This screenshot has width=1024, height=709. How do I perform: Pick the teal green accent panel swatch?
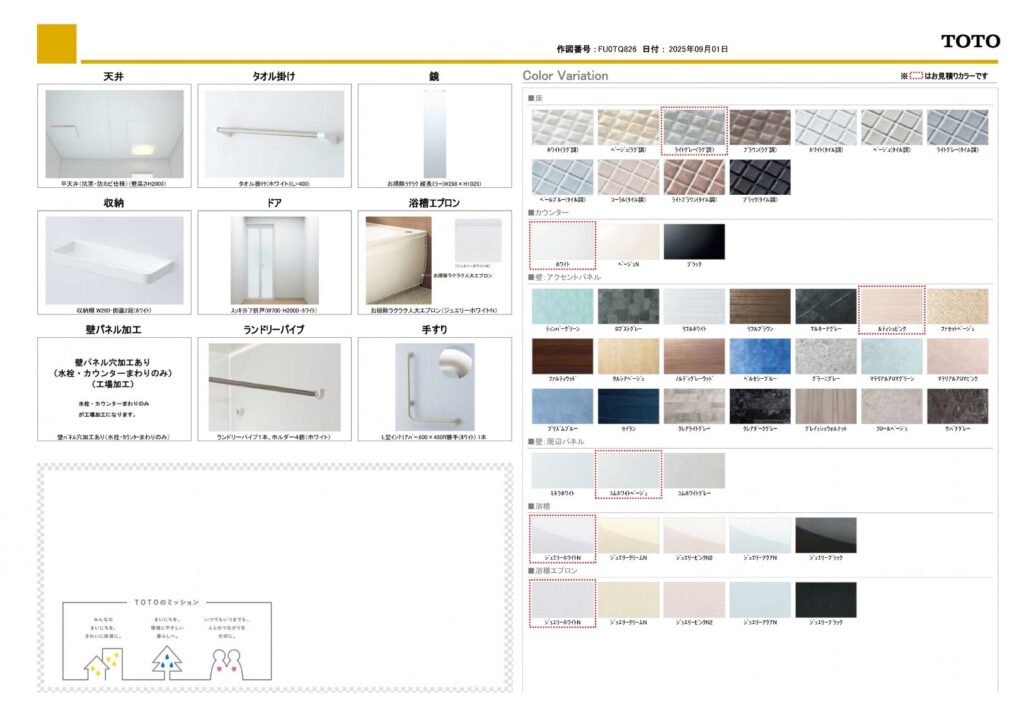562,306
